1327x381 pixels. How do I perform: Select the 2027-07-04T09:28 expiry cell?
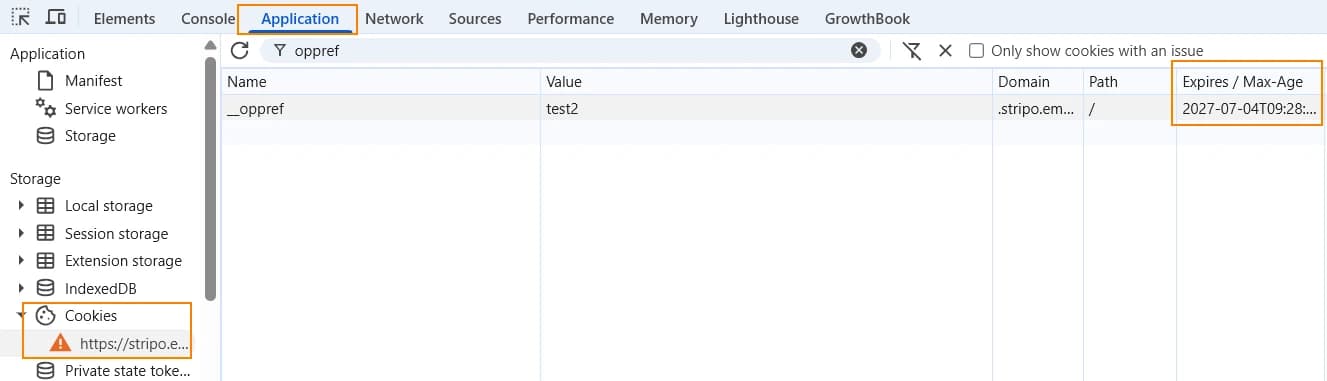[1251, 109]
